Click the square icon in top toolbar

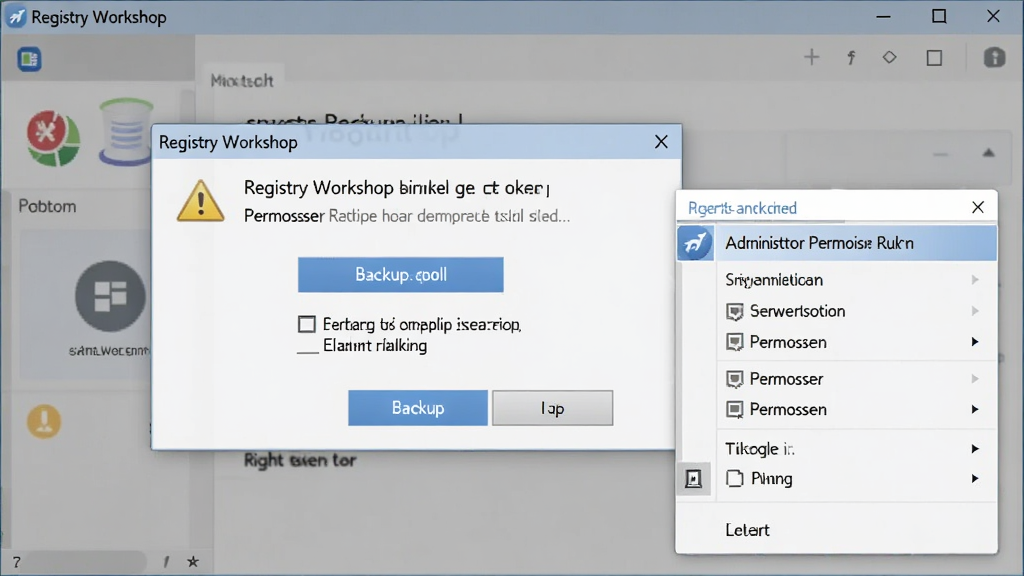(x=935, y=58)
